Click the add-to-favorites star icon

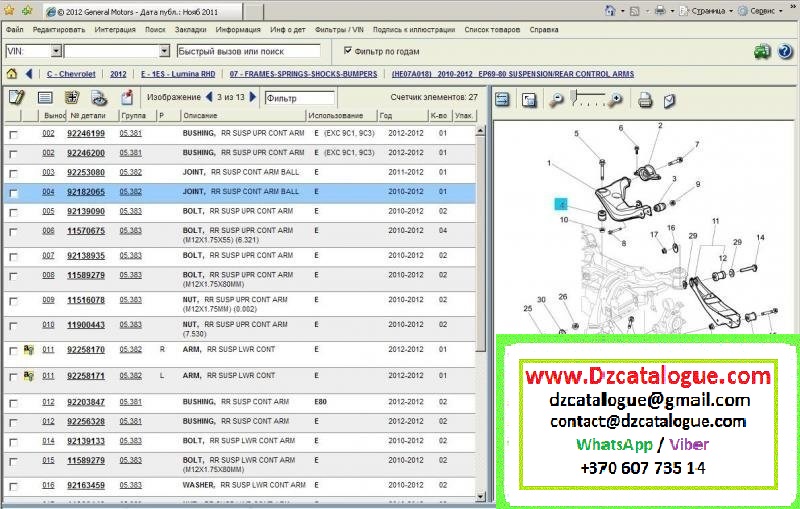click(x=27, y=10)
